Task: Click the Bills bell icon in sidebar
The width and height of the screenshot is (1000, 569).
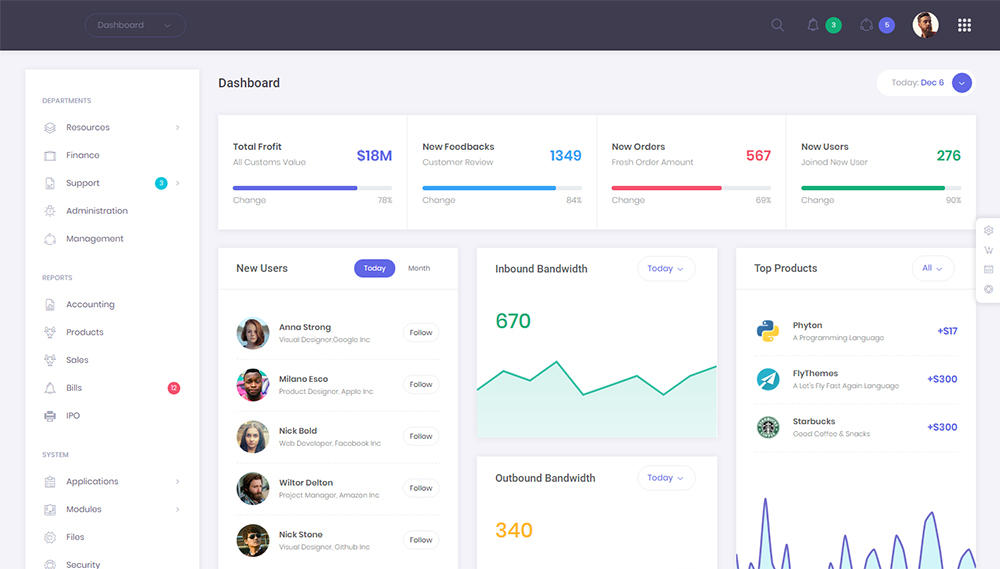Action: click(x=50, y=388)
